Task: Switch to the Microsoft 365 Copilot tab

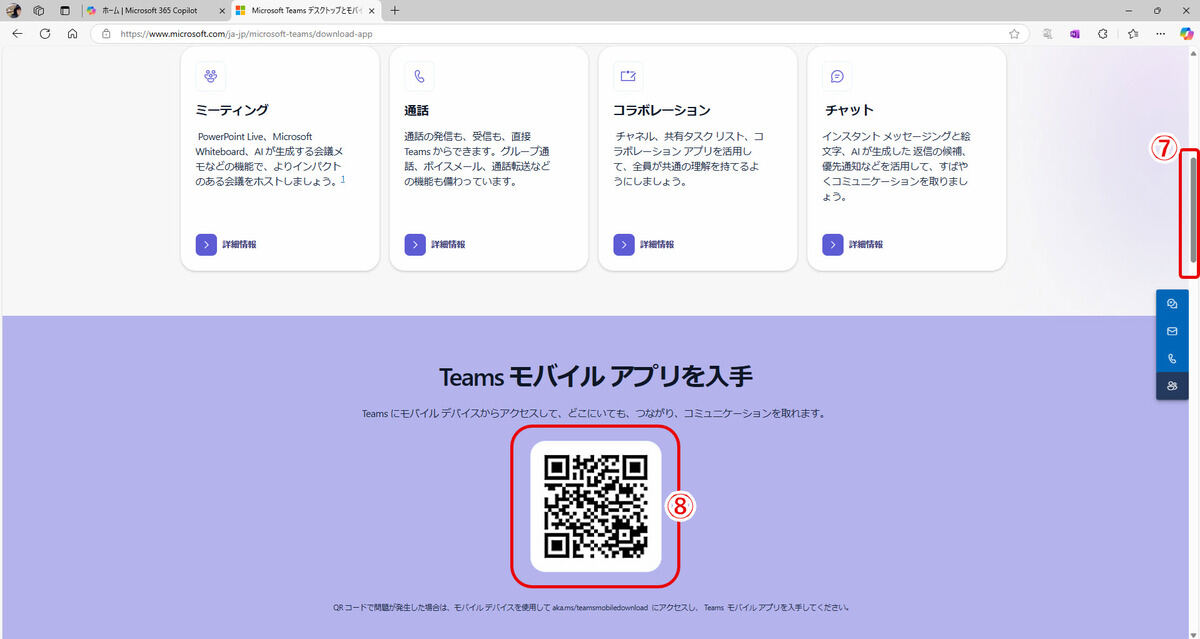Action: pyautogui.click(x=150, y=10)
